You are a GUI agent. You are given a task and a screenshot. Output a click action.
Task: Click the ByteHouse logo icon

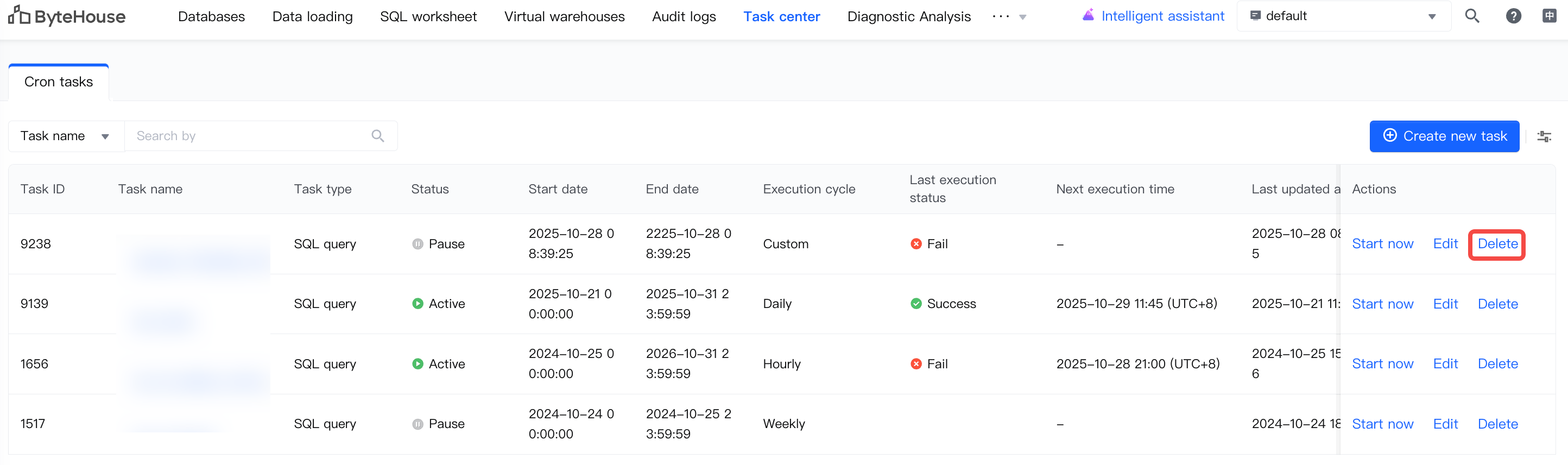coord(19,16)
